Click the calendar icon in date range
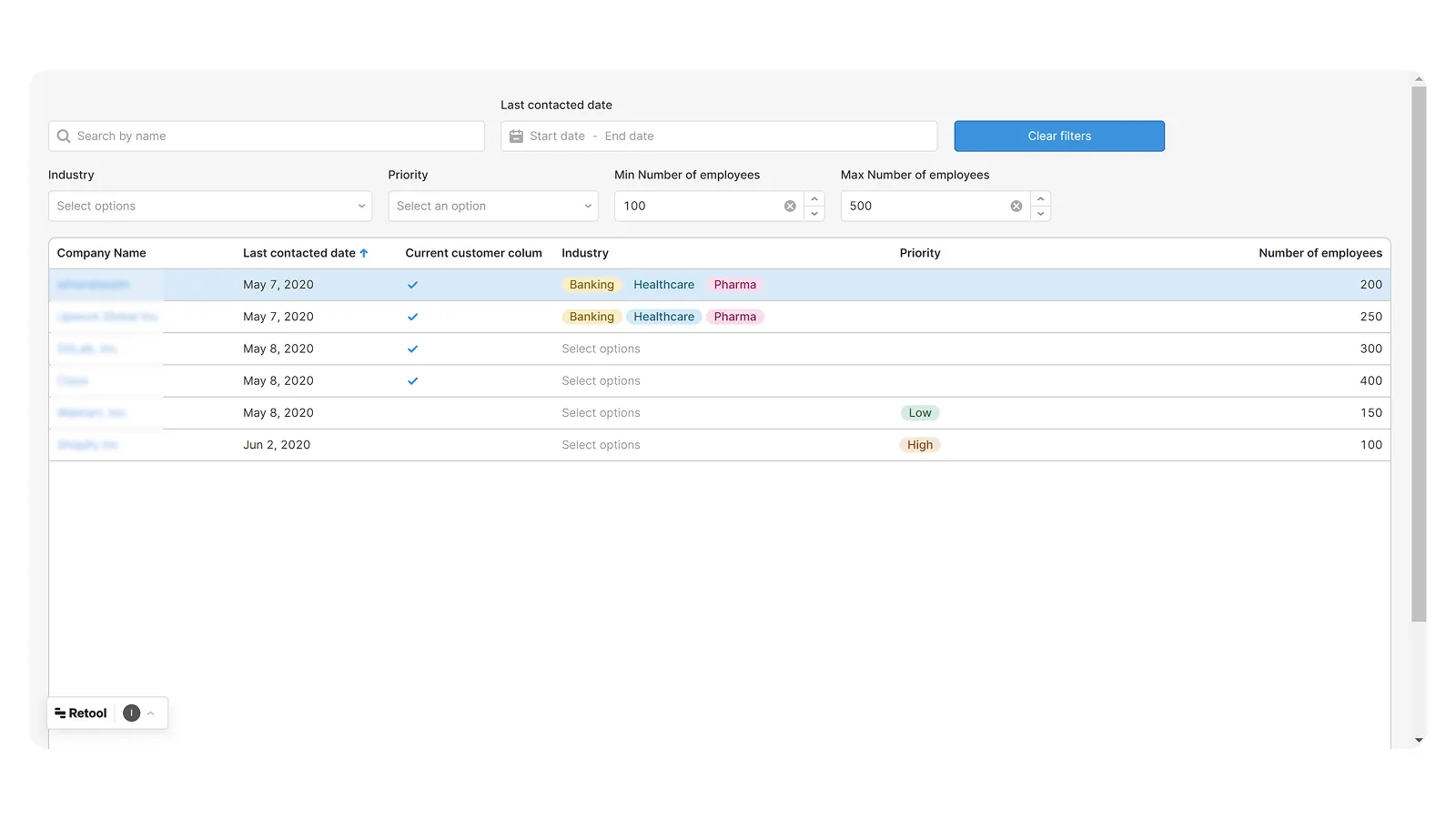Screen dimensions: 1456x819 point(516,136)
